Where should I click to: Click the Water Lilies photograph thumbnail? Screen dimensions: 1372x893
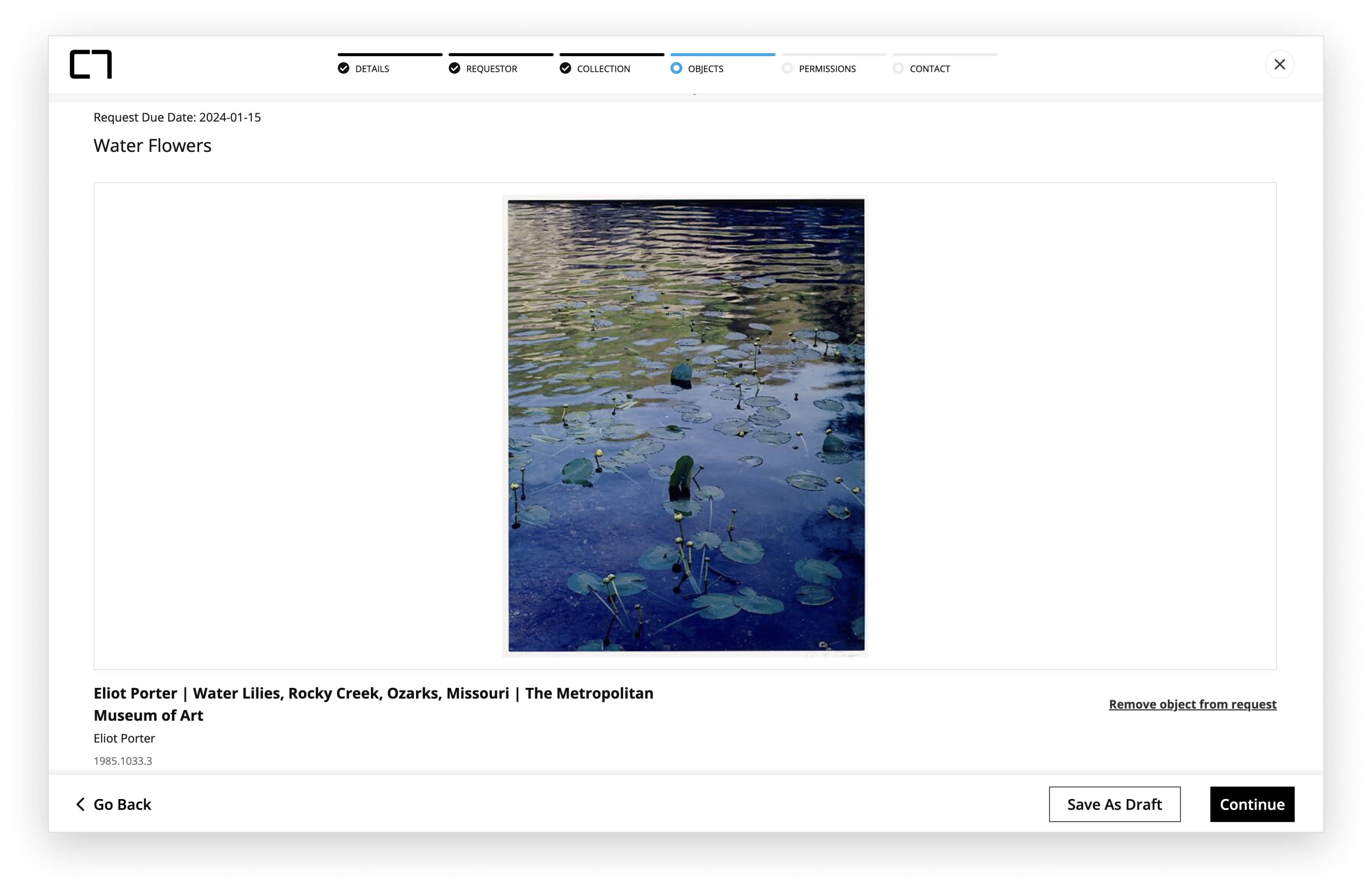pos(686,425)
